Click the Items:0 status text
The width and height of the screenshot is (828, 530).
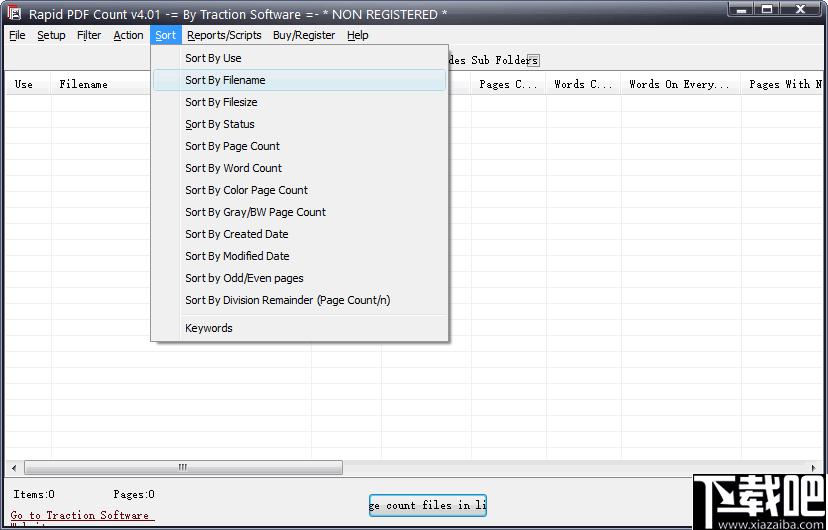click(34, 495)
